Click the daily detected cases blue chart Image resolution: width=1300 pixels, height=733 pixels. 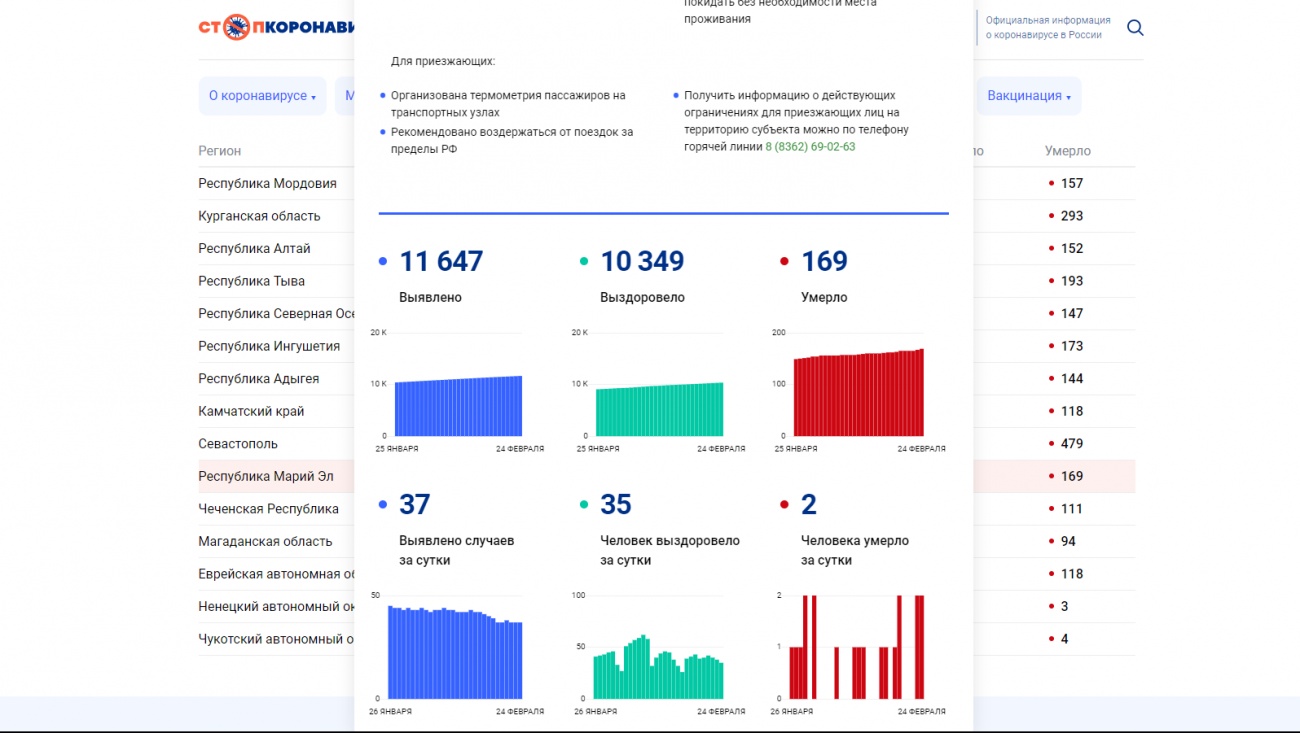[455, 652]
